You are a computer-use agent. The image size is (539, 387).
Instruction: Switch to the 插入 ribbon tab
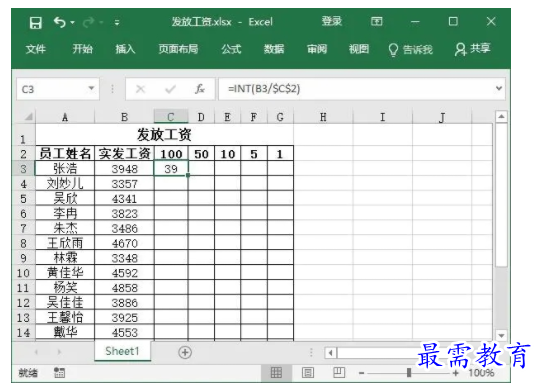tap(125, 49)
